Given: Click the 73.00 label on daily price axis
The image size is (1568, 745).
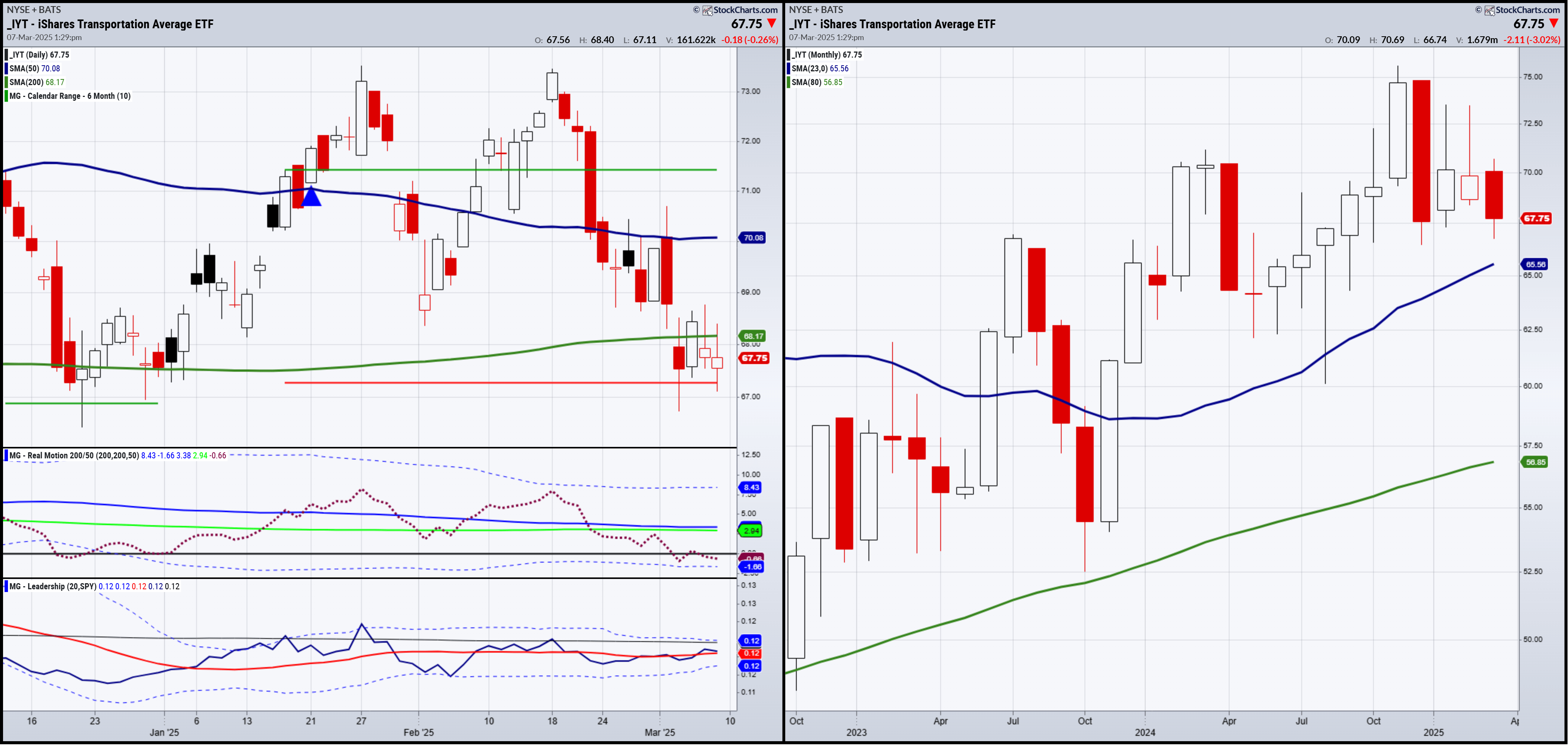Looking at the screenshot, I should [x=750, y=91].
